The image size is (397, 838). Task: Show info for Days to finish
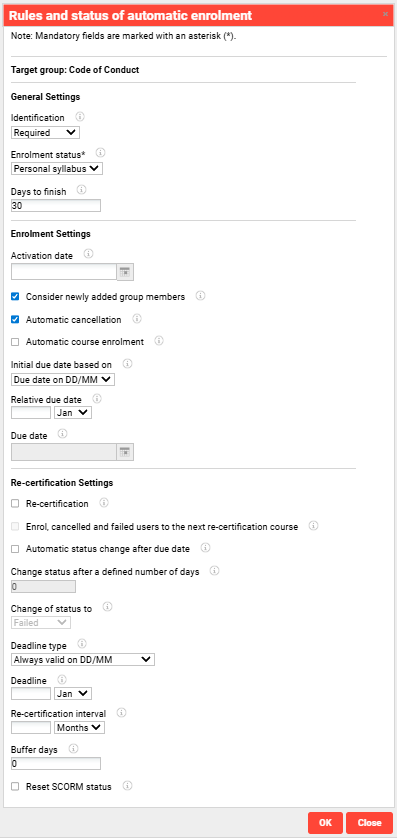tap(81, 190)
